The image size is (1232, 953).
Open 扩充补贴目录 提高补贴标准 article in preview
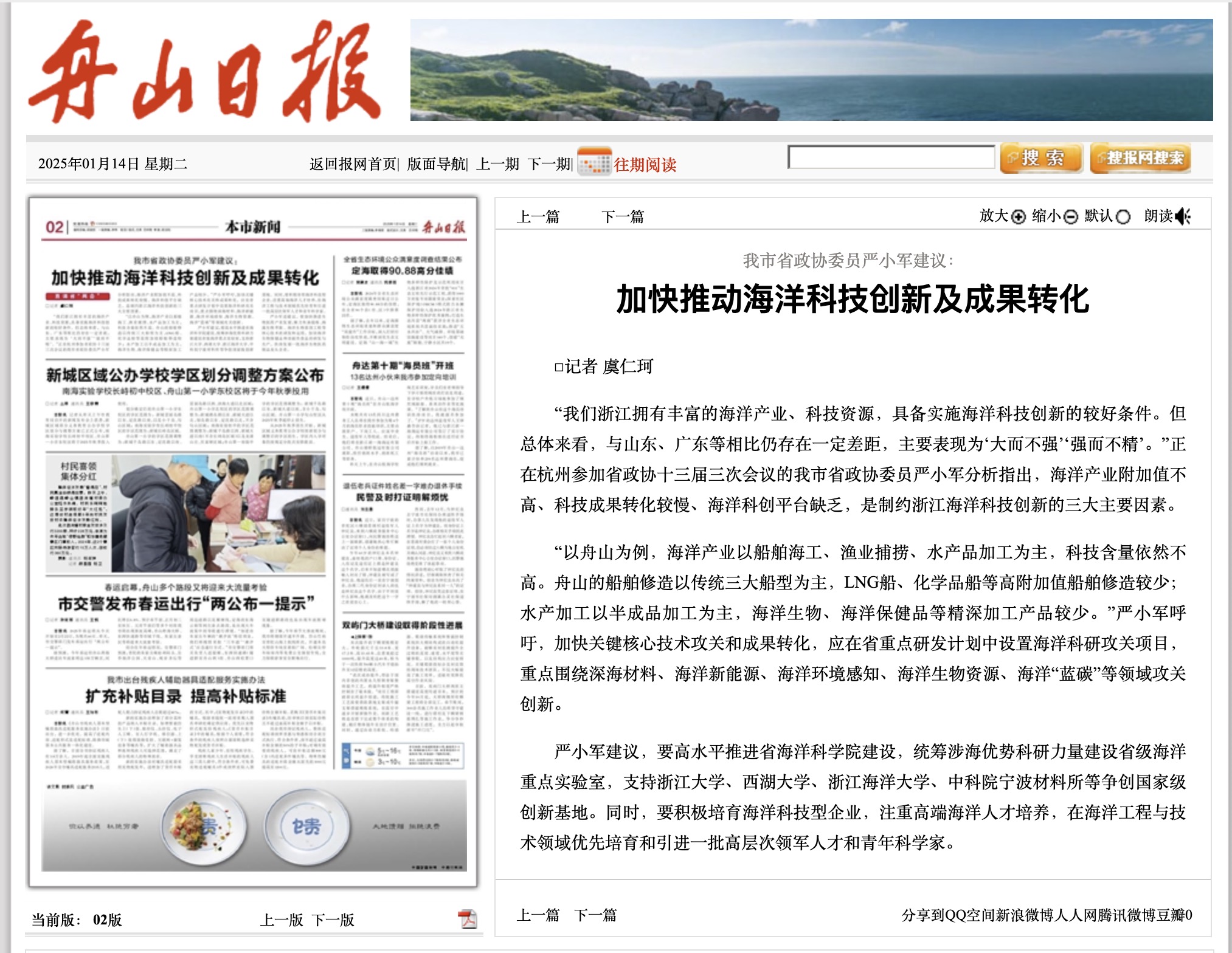click(x=185, y=696)
